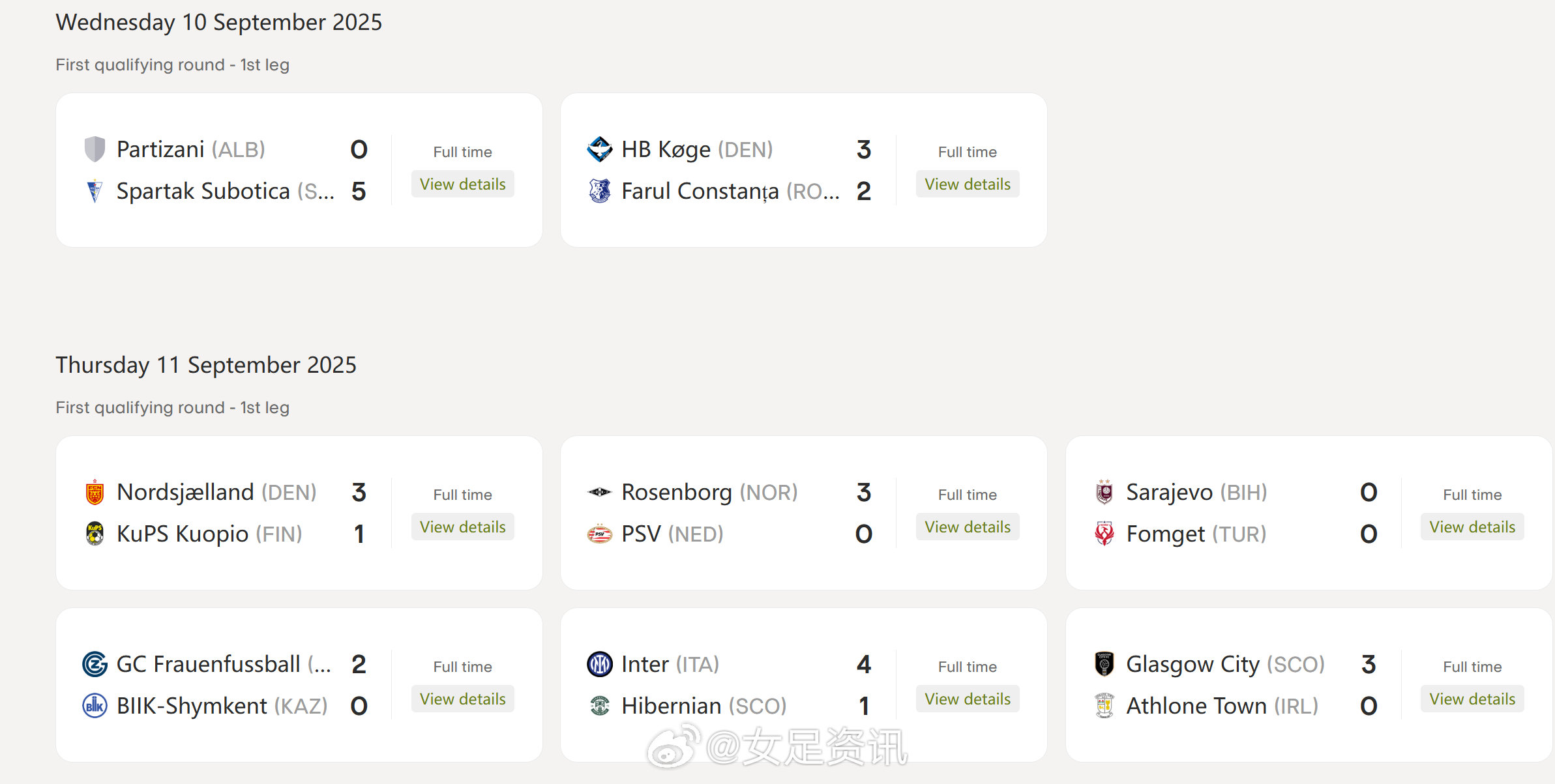Click the GC Frauenfussball club crest

95,664
